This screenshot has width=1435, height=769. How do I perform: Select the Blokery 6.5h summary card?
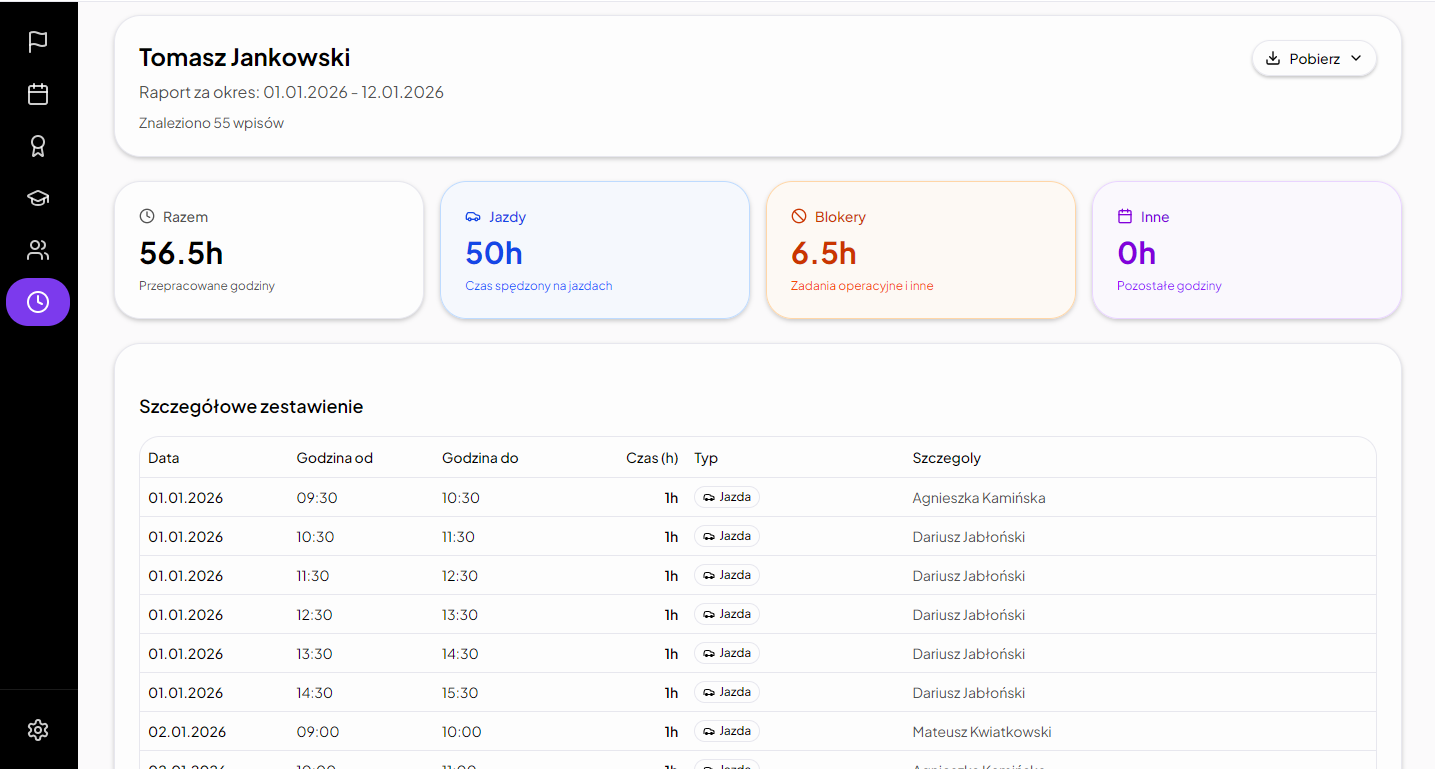920,250
